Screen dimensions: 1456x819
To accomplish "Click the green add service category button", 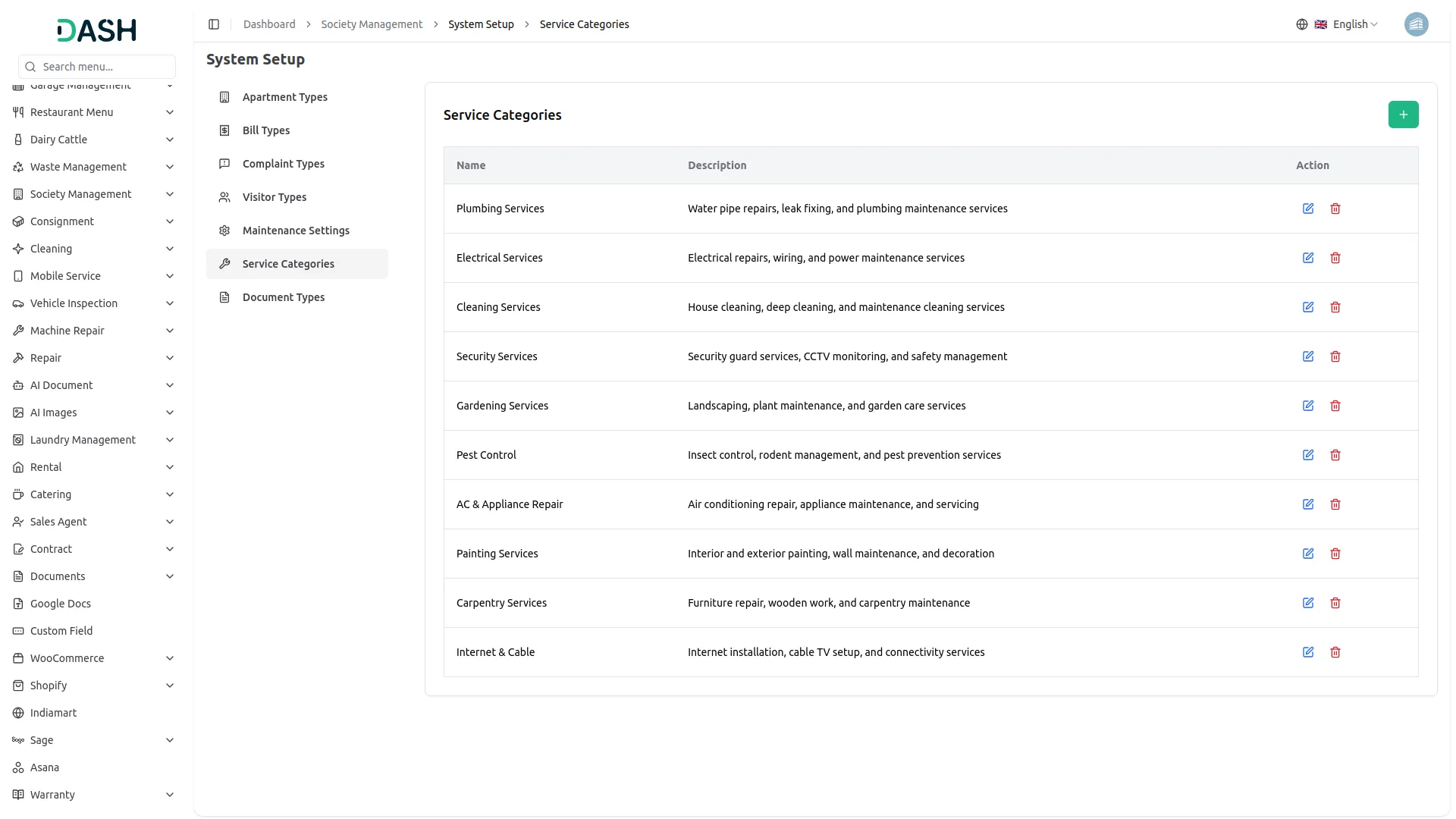I will click(x=1403, y=115).
